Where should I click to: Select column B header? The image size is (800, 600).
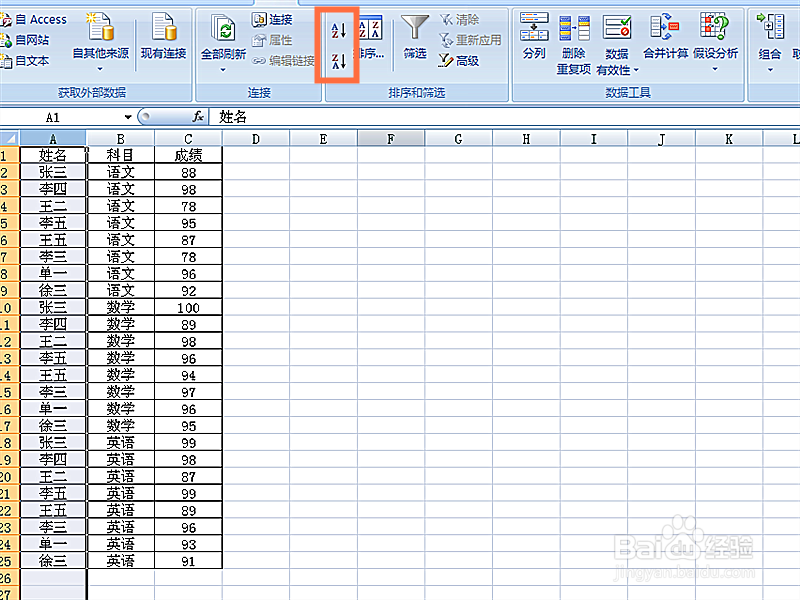120,138
